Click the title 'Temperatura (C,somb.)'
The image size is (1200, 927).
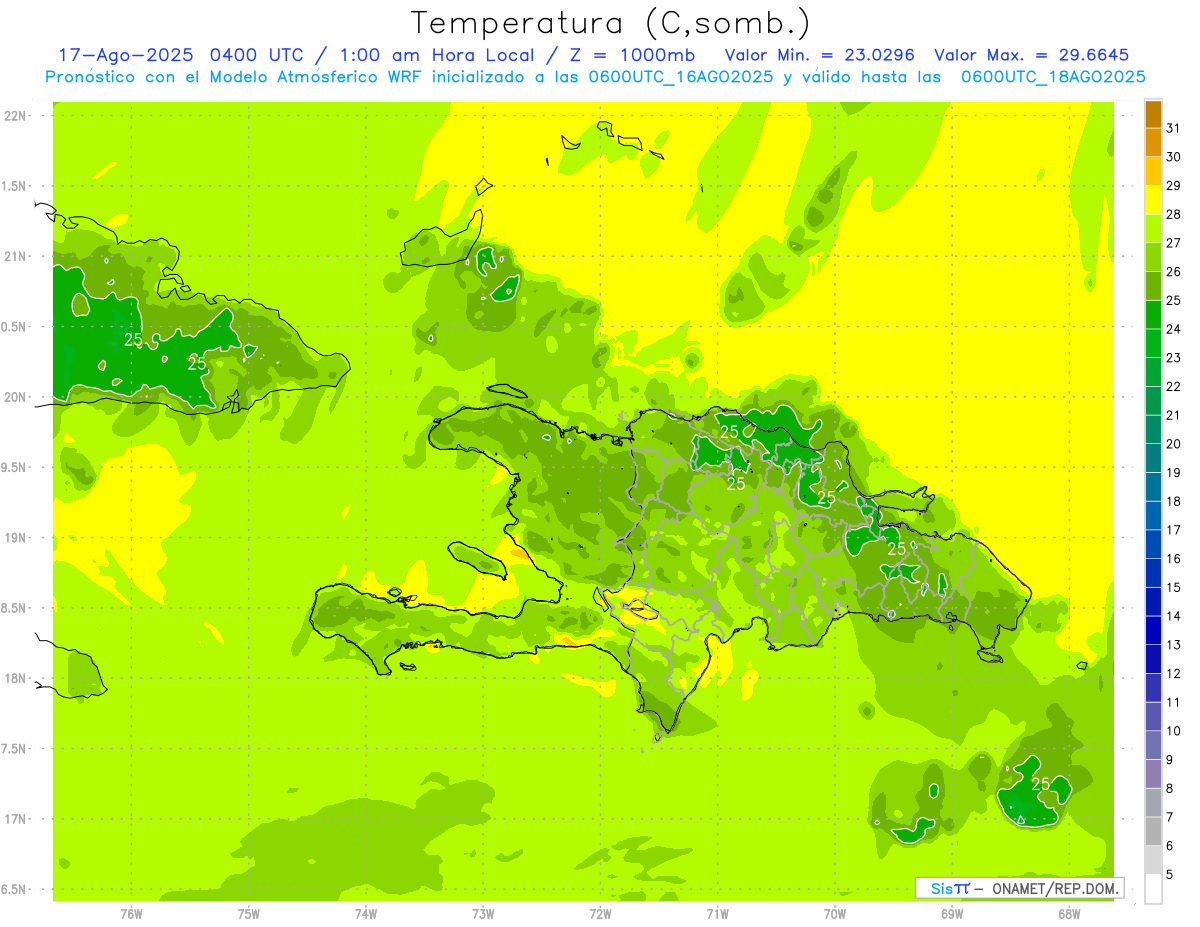click(x=611, y=23)
